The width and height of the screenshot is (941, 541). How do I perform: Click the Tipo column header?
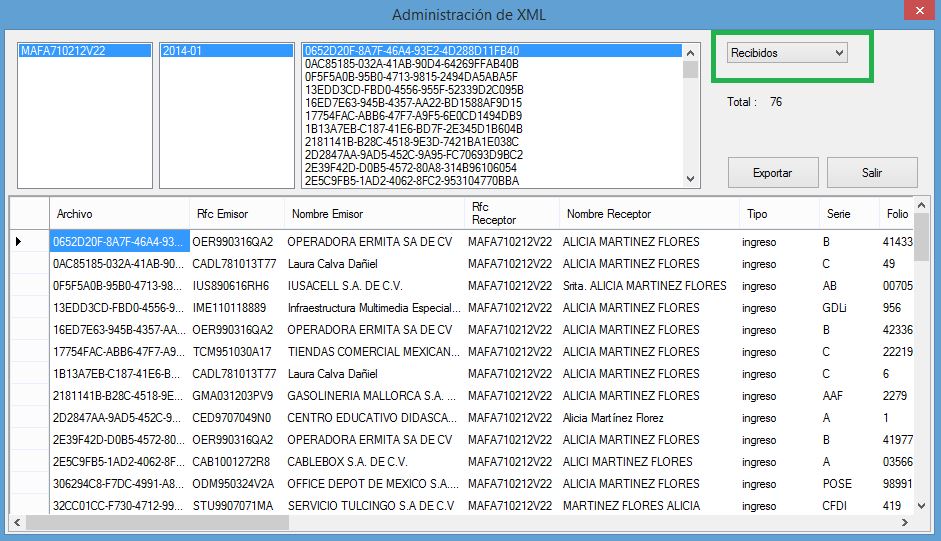click(x=779, y=214)
